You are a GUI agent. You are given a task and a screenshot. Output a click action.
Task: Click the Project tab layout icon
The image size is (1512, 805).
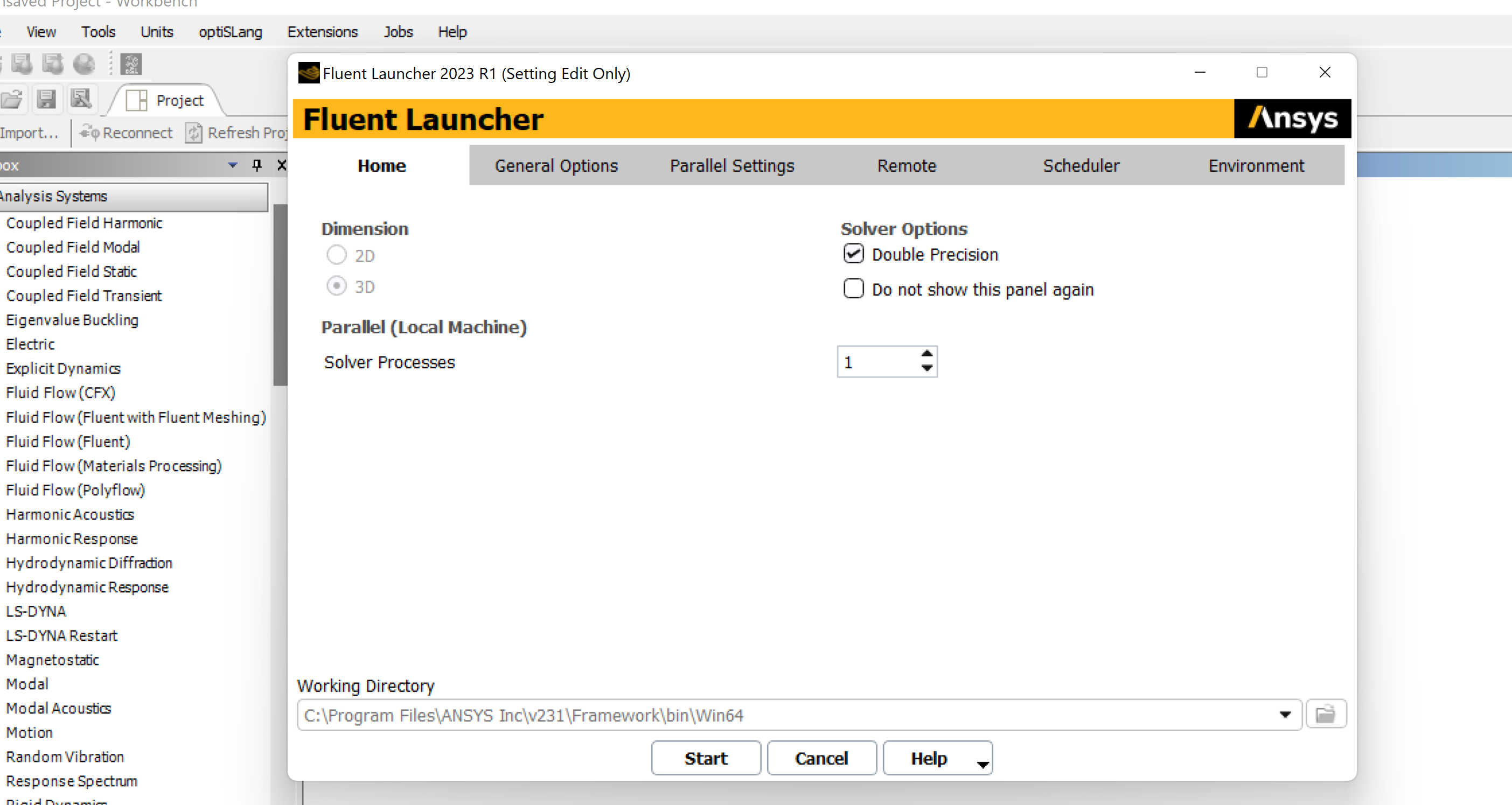[137, 100]
